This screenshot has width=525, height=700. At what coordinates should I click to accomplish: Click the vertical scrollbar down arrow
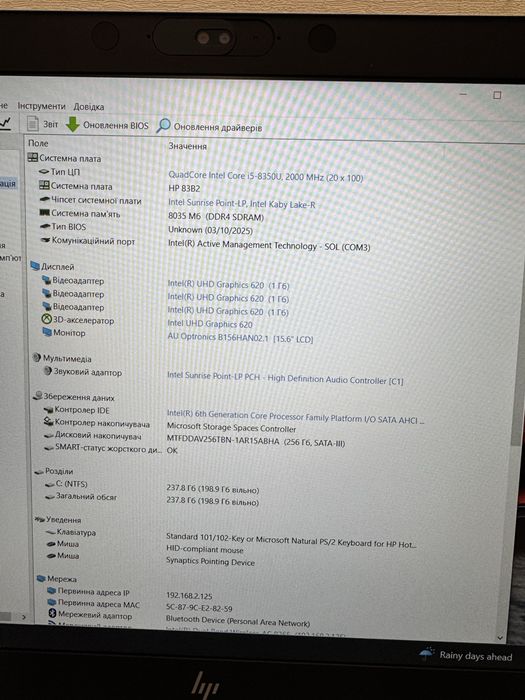(500, 638)
